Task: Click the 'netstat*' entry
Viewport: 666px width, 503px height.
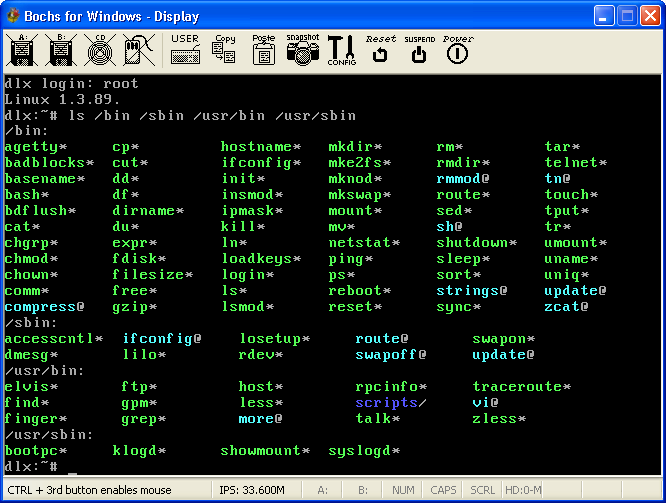Action: tap(364, 243)
